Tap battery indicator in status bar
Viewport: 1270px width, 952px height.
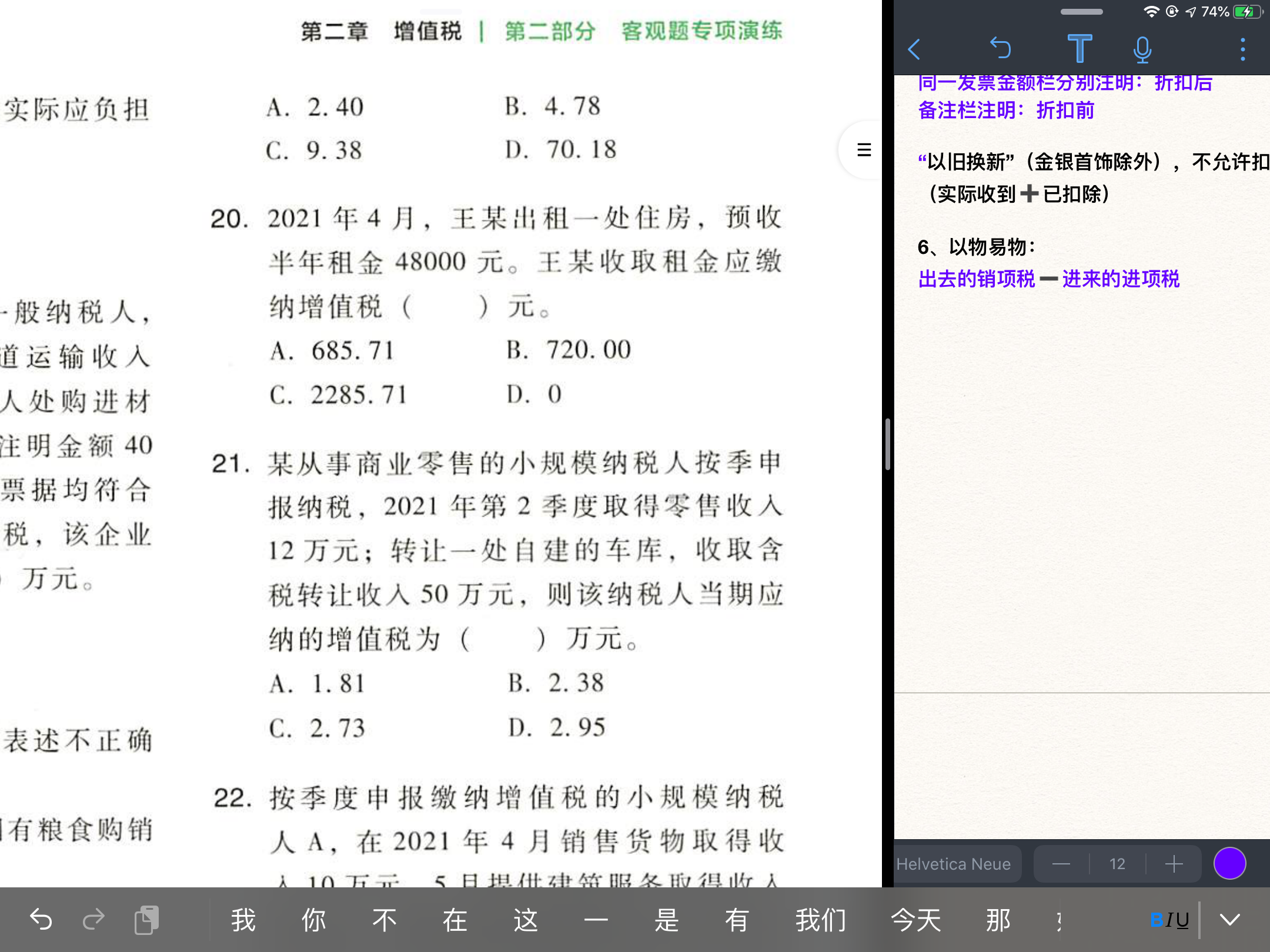click(1248, 12)
